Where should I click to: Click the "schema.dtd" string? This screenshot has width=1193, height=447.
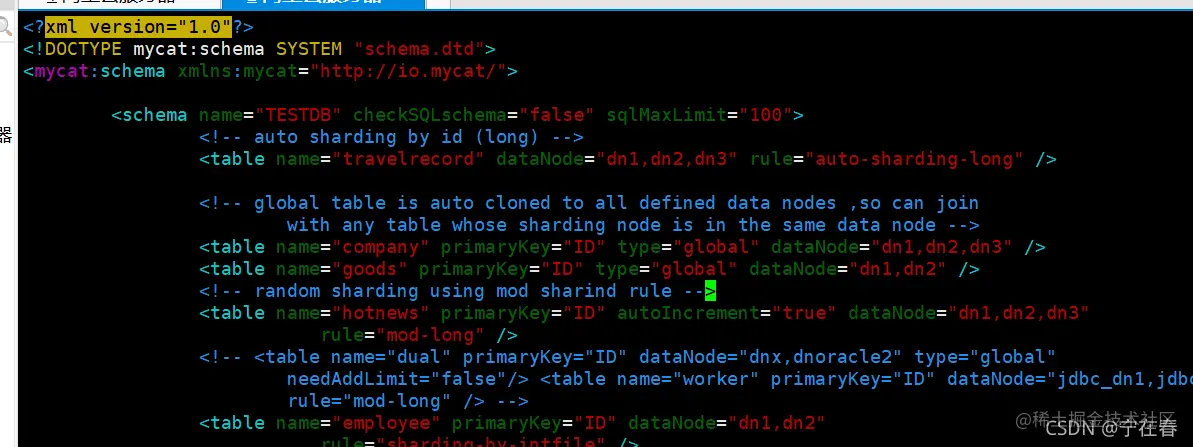coord(420,49)
